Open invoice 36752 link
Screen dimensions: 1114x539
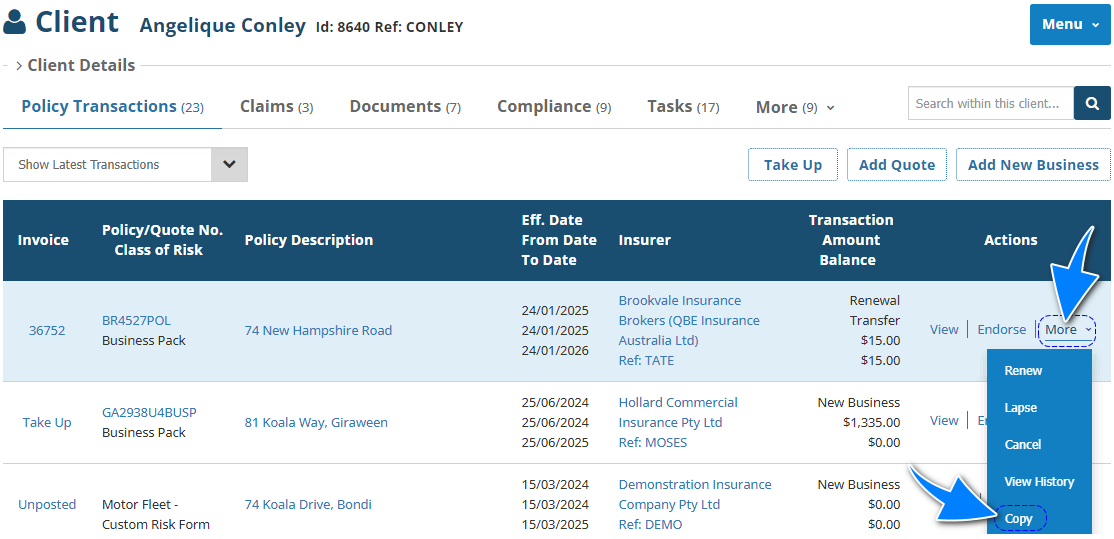click(47, 330)
